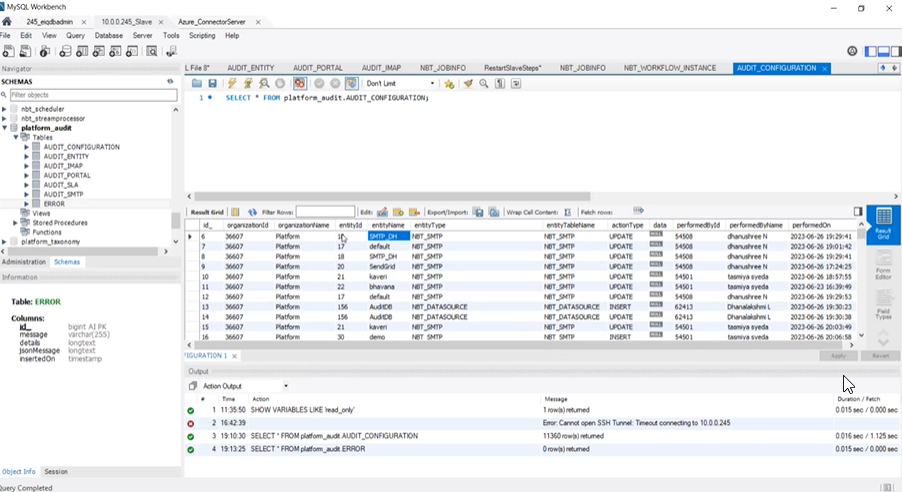Rollback the transaction icon
902x492 pixels.
coord(335,83)
